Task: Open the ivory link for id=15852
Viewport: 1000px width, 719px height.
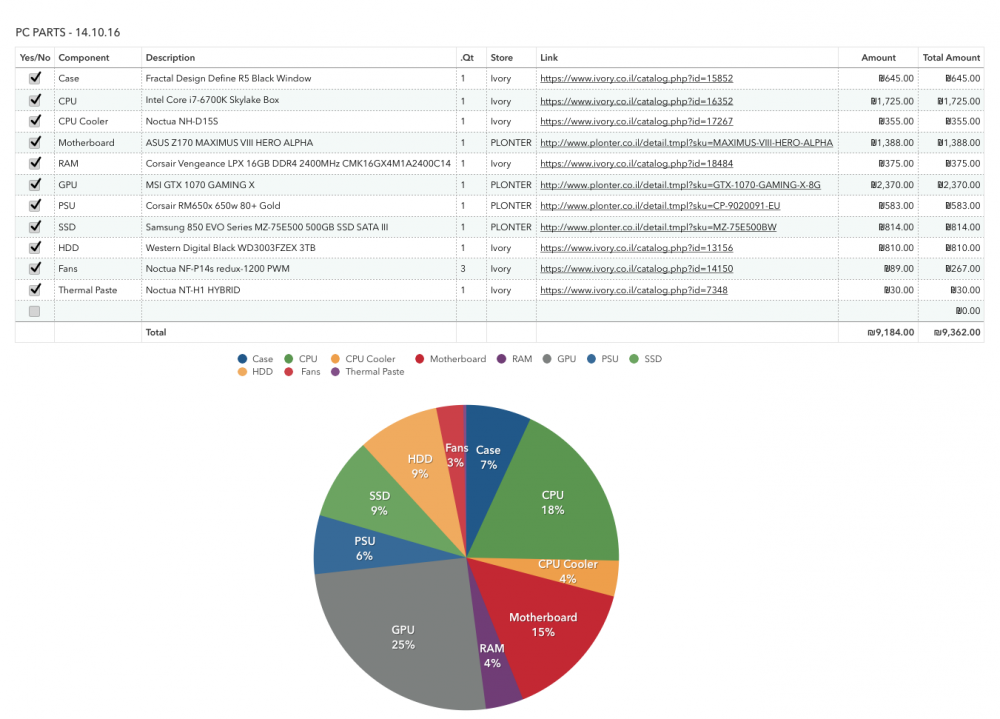Action: 636,78
